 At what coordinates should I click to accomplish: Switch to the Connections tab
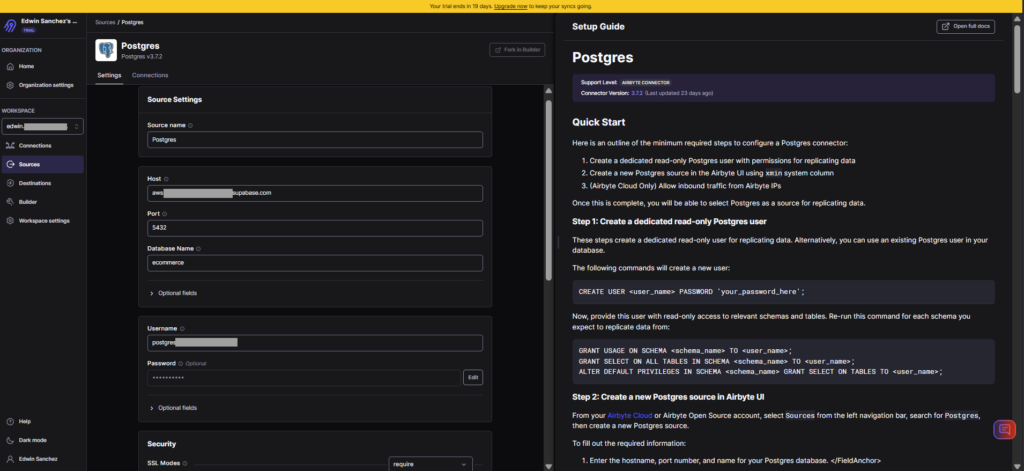pos(150,75)
